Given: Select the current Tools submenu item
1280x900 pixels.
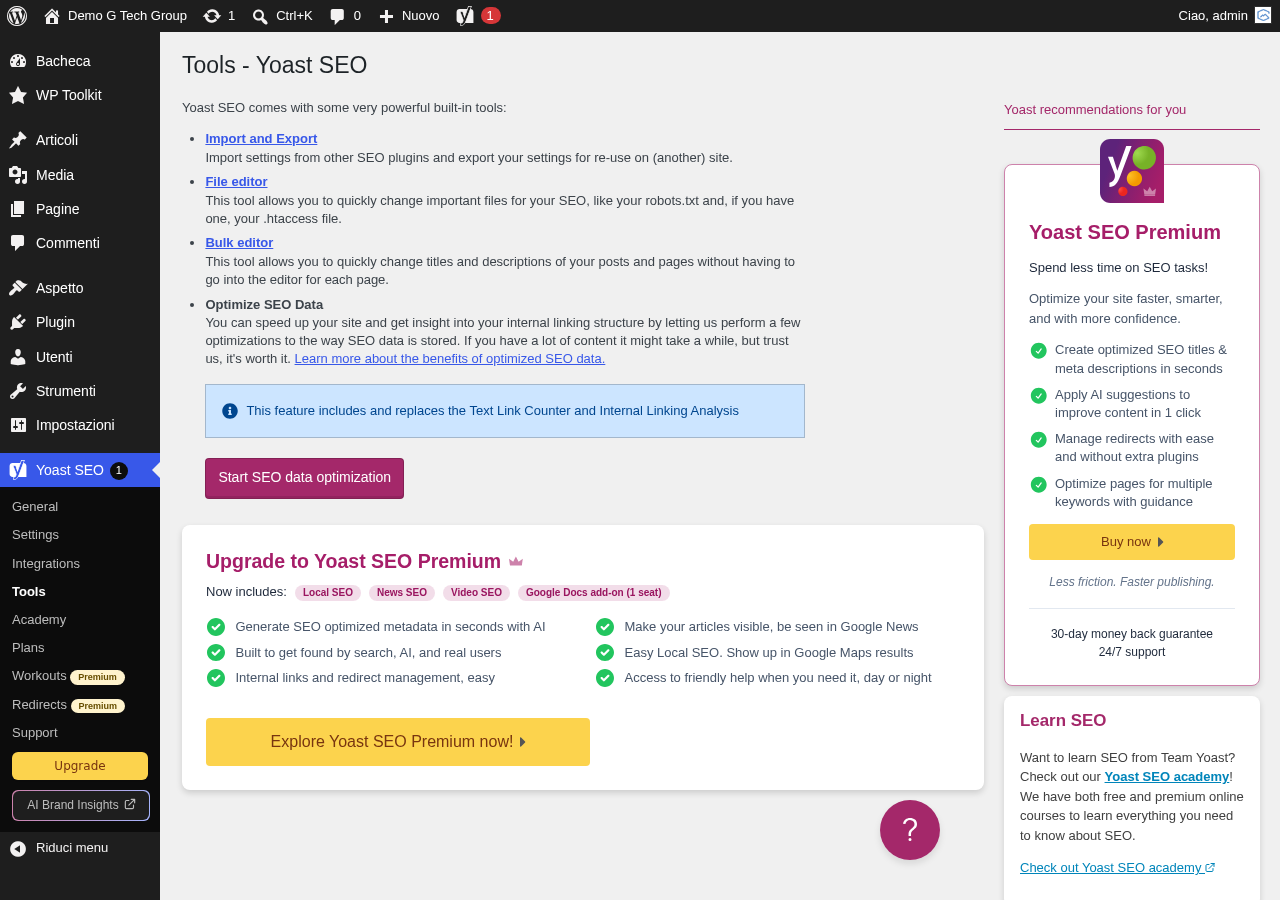Looking at the screenshot, I should (x=29, y=592).
